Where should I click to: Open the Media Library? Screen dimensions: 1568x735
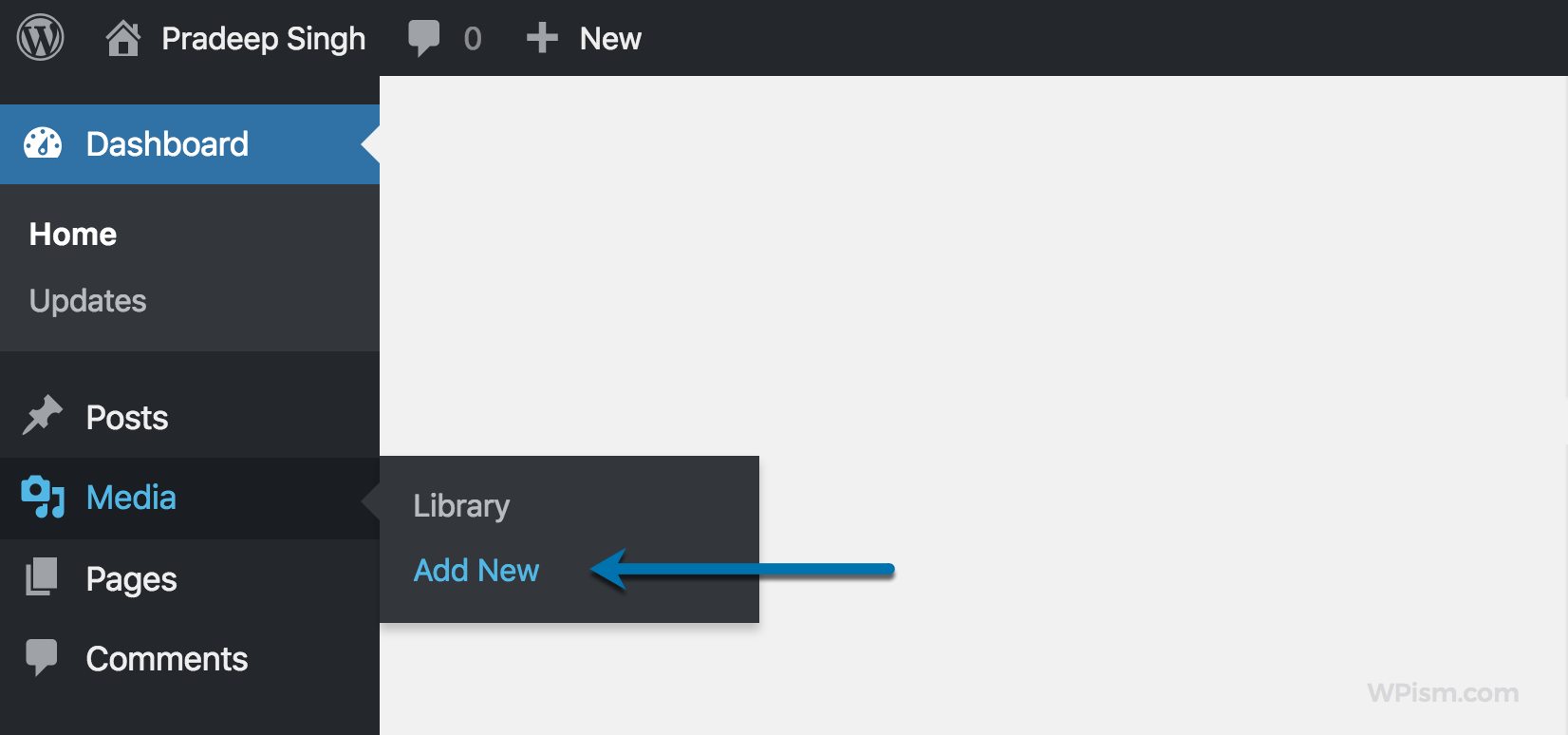(460, 505)
